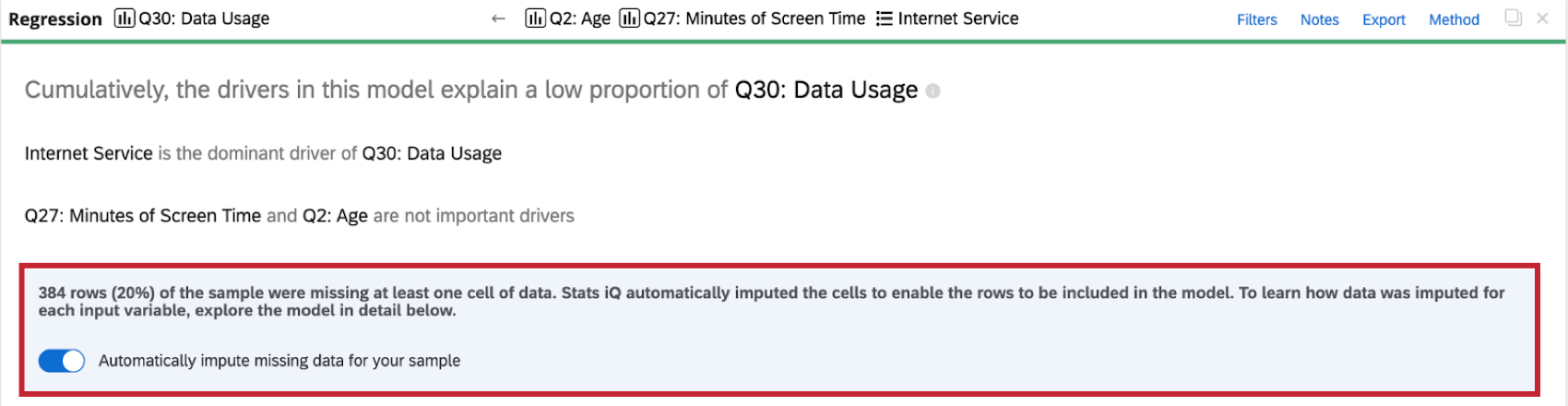
Task: Click the bar chart icon beside Q30: Data Usage in header
Action: coord(125,18)
